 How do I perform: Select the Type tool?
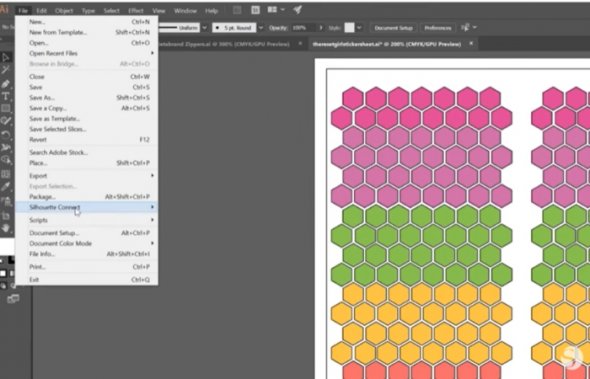pyautogui.click(x=5, y=96)
